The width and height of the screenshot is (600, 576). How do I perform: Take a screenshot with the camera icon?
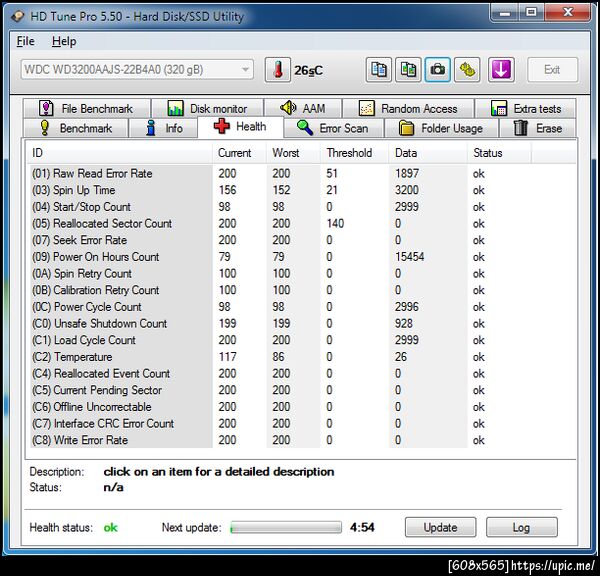click(438, 70)
